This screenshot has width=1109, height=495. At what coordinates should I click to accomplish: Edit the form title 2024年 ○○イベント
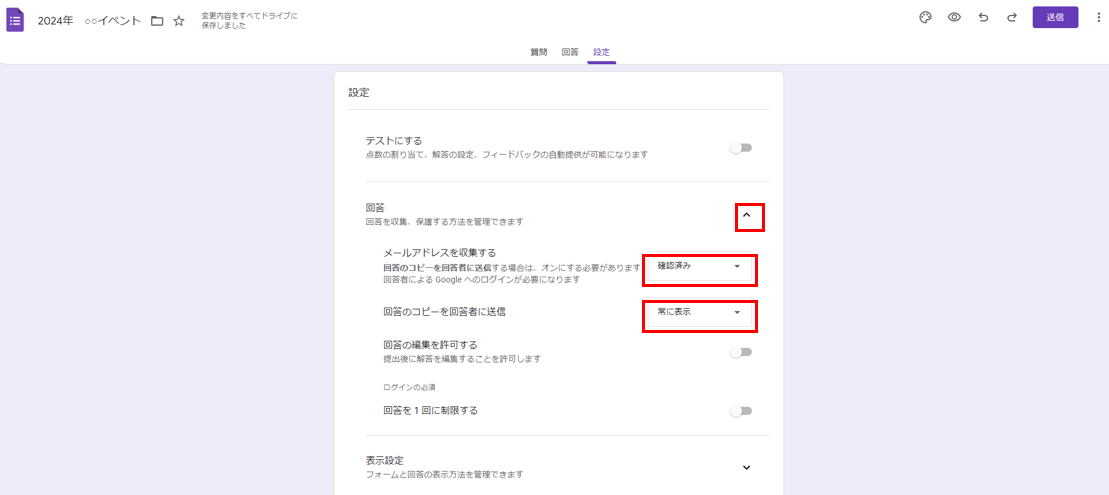click(89, 21)
